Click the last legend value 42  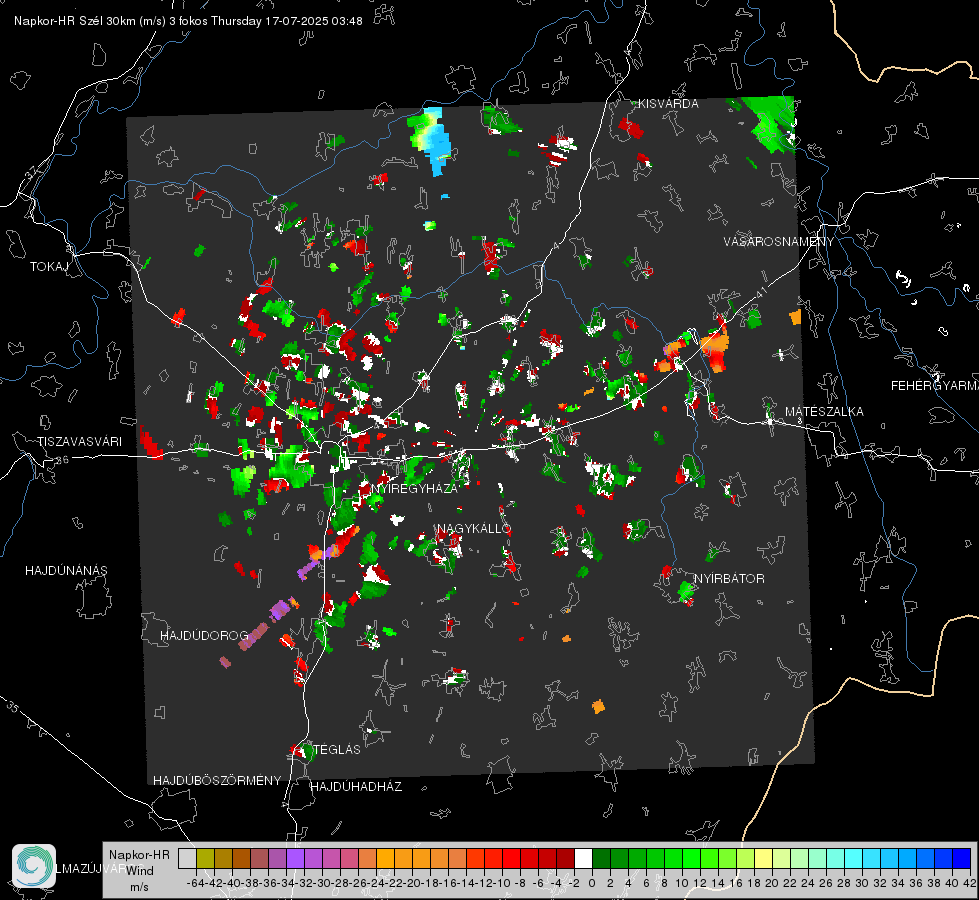[970, 883]
